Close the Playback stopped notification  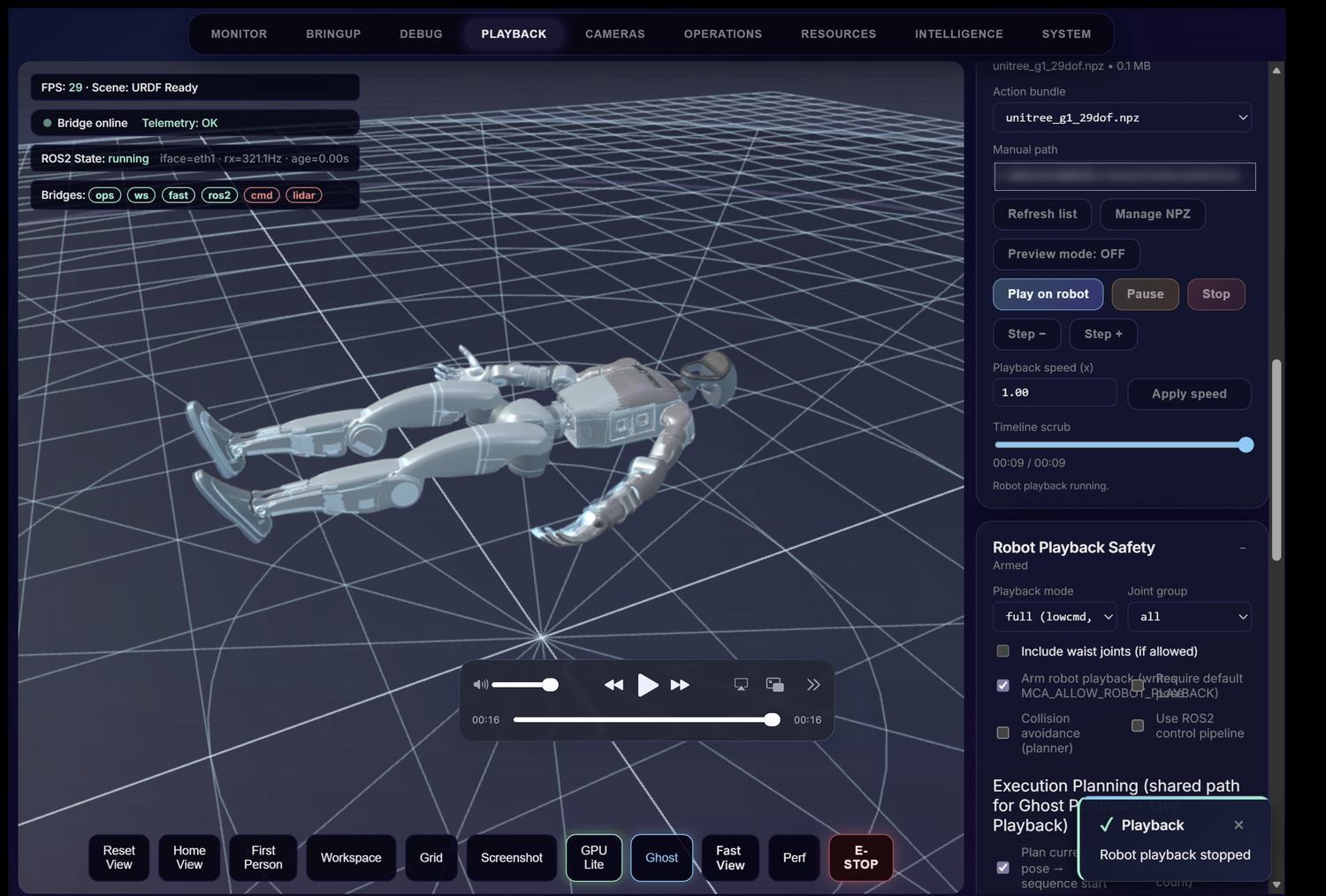coord(1238,824)
